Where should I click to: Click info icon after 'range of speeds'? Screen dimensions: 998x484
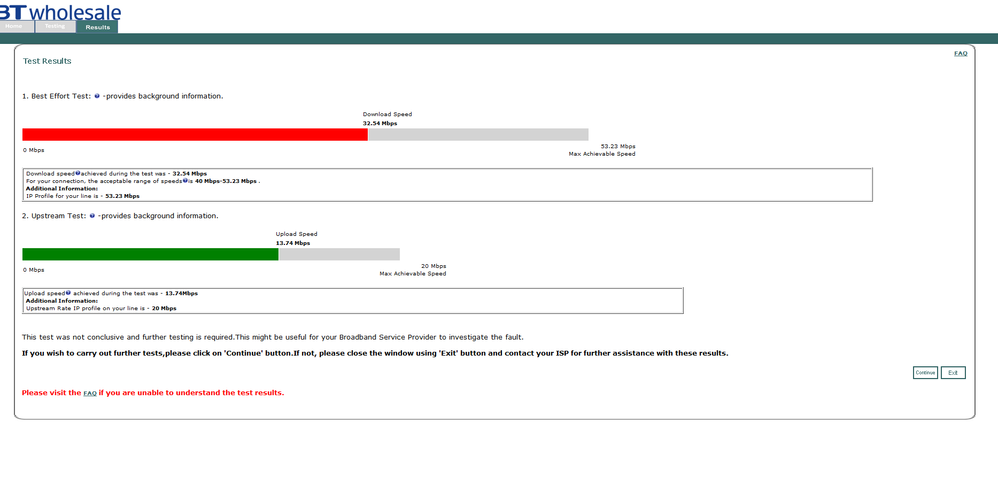185,180
